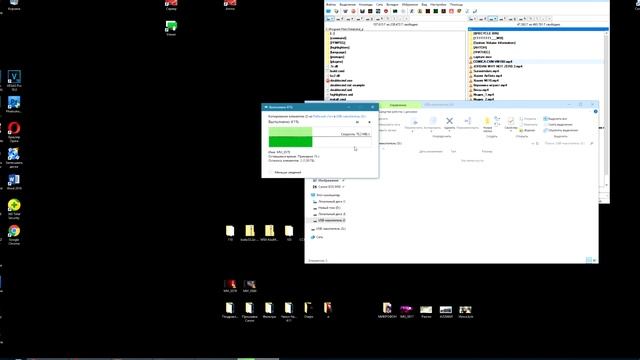Click 'Обратить выделение' in Explorer ribbon
The width and height of the screenshot is (640, 360).
tap(561, 130)
